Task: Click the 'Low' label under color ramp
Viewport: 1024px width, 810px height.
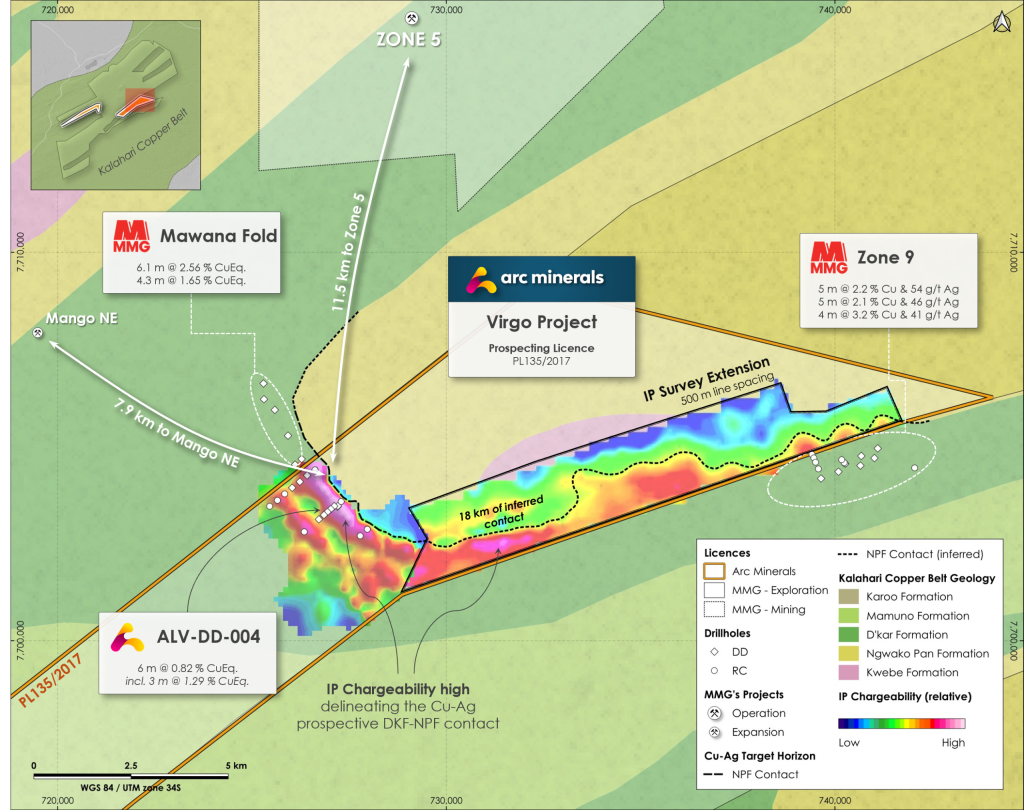Action: [849, 743]
